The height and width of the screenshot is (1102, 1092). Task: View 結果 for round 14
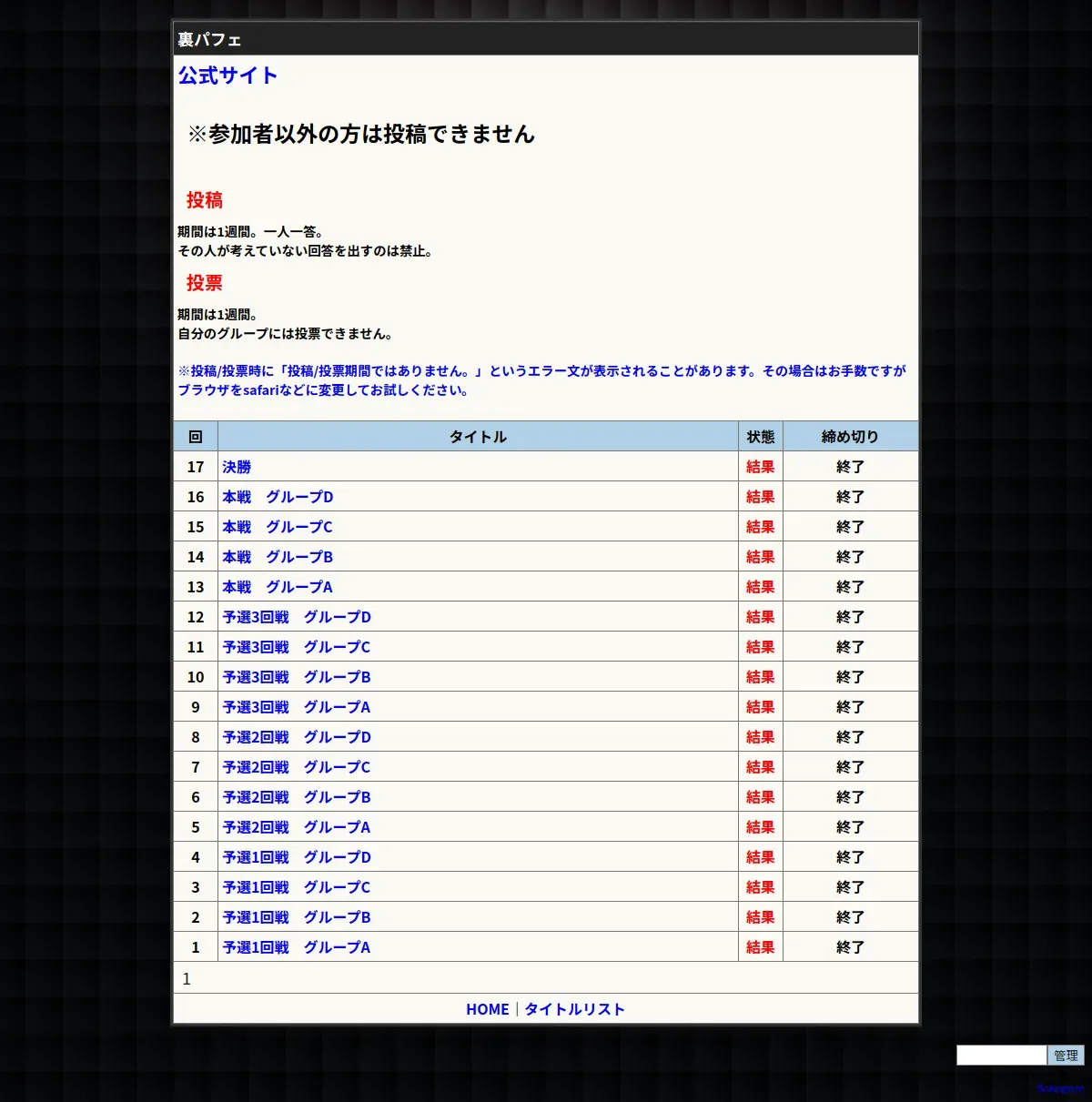(x=761, y=557)
